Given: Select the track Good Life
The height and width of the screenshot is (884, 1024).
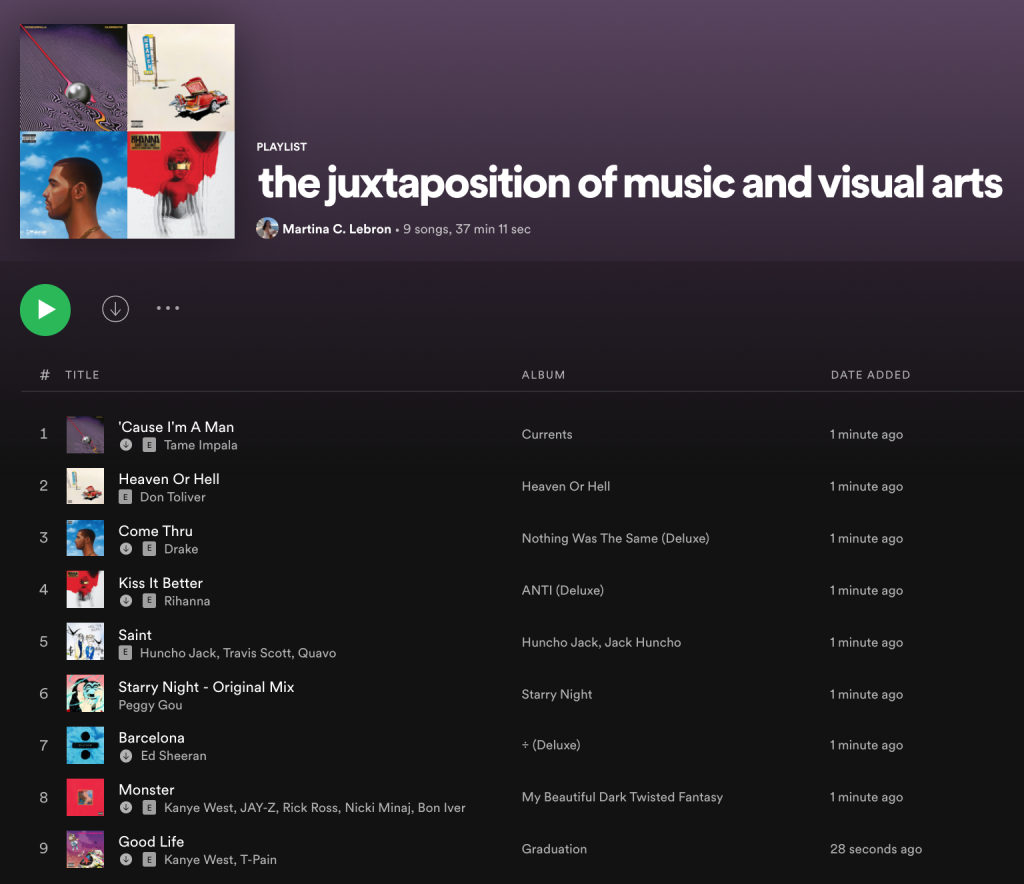Looking at the screenshot, I should pos(151,842).
